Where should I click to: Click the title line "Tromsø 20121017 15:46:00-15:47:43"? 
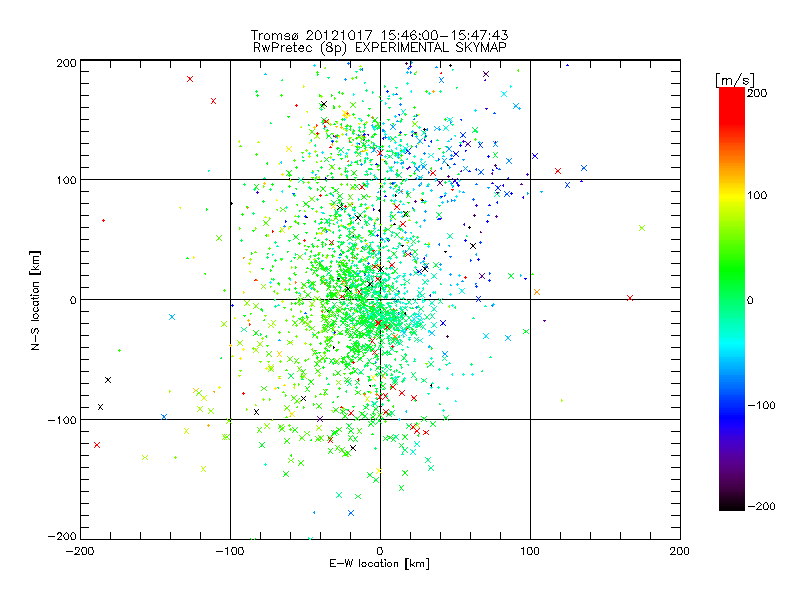[x=379, y=35]
